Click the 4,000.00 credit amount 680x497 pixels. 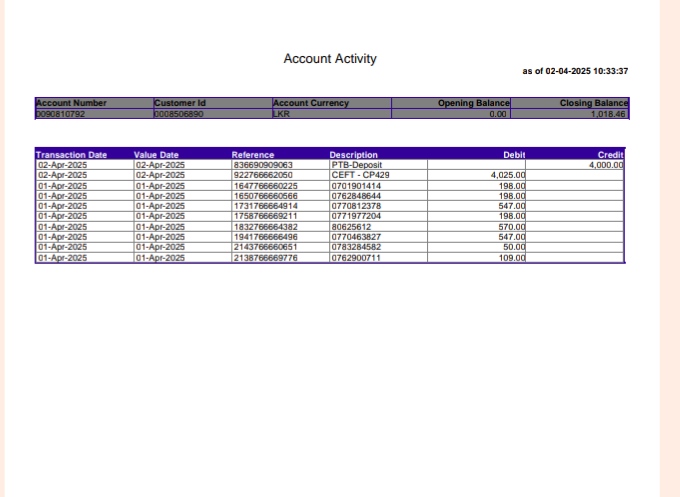tap(606, 165)
